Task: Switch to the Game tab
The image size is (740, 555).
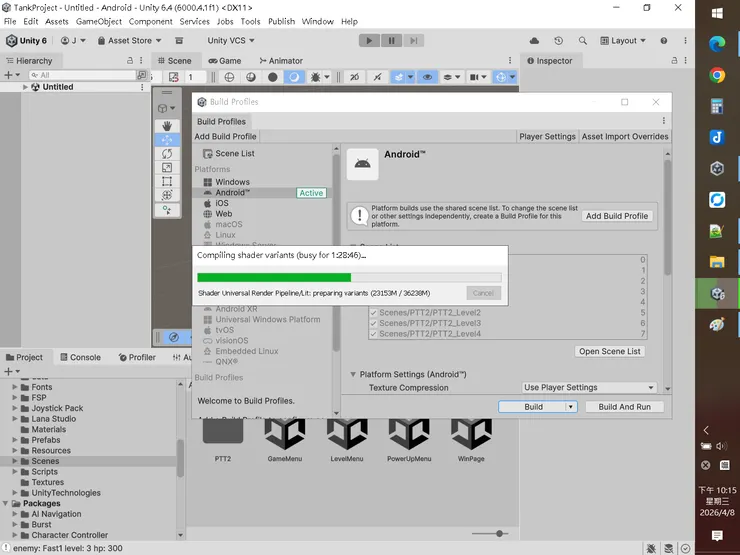Action: pos(225,61)
